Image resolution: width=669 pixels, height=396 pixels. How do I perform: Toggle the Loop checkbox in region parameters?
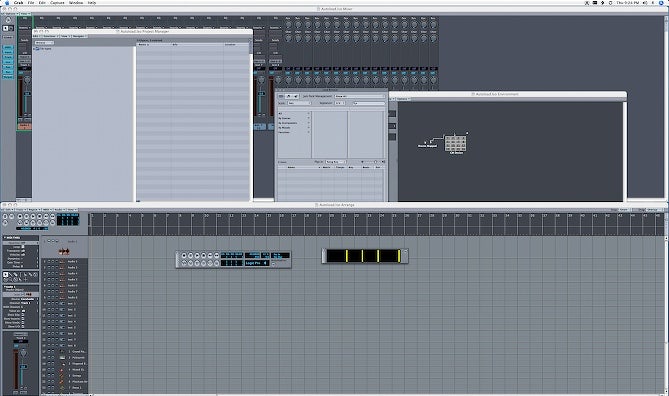tap(23, 247)
